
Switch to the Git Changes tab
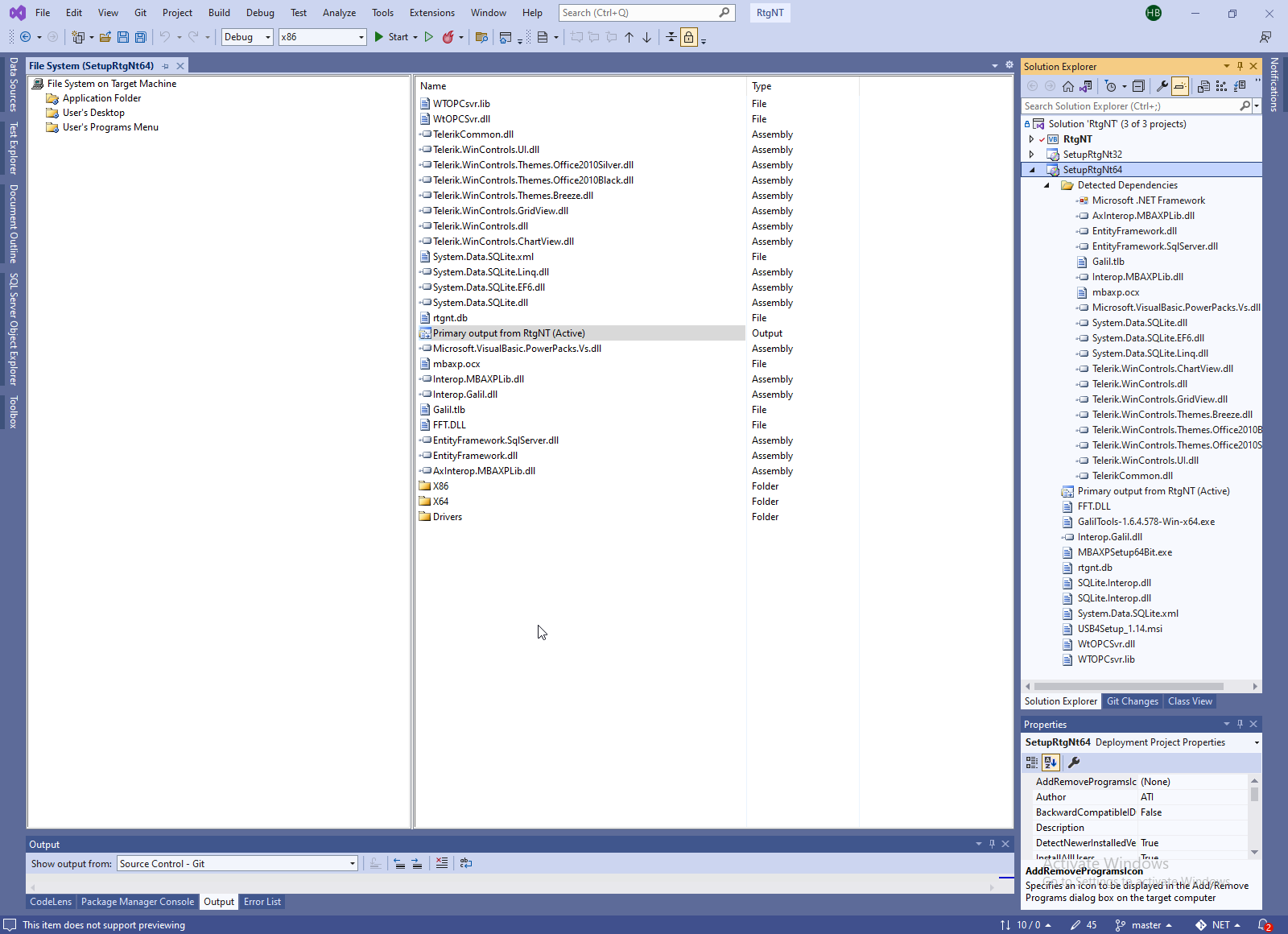(x=1132, y=701)
